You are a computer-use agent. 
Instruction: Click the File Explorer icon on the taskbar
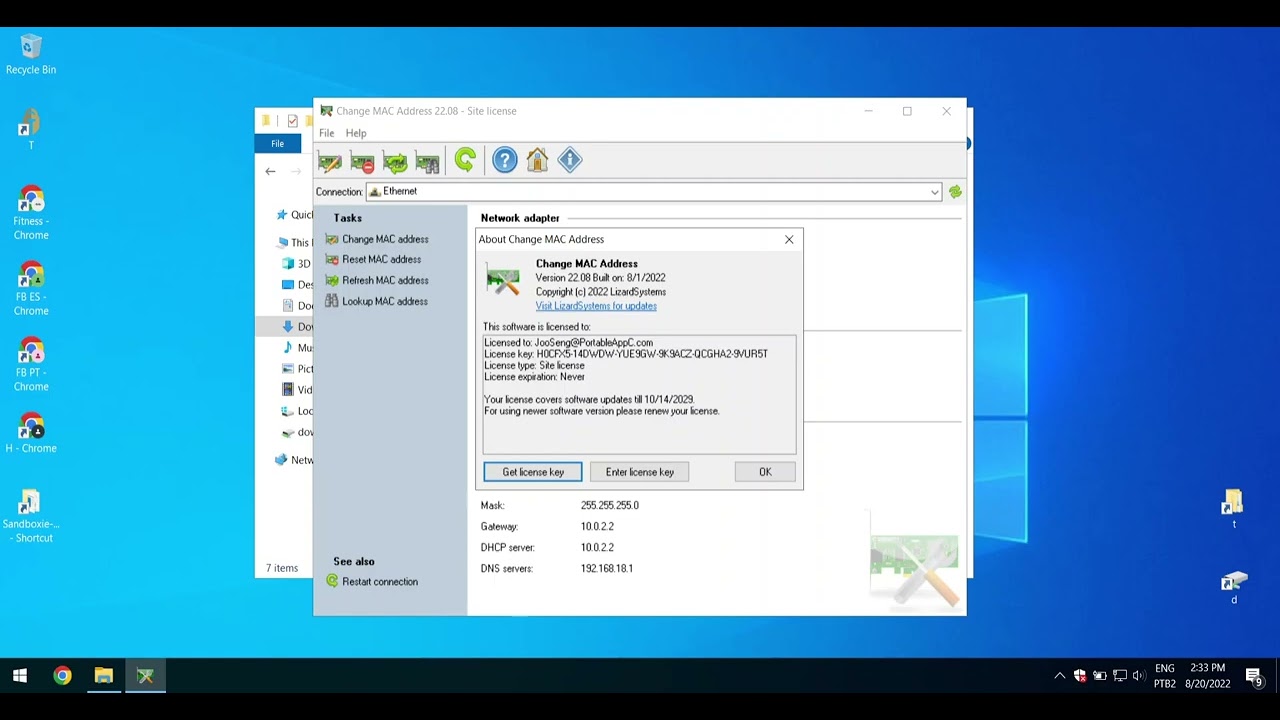[103, 676]
